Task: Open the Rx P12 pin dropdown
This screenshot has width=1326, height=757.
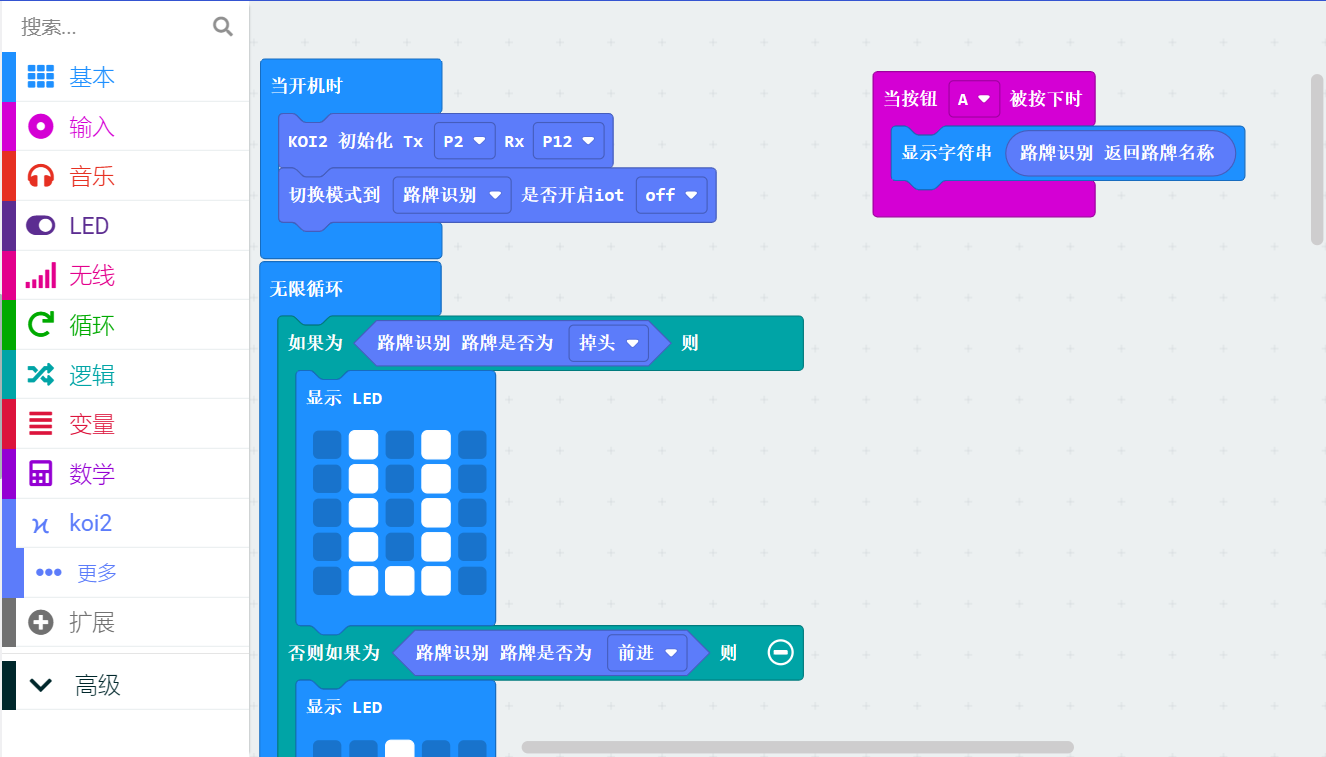Action: pos(569,141)
